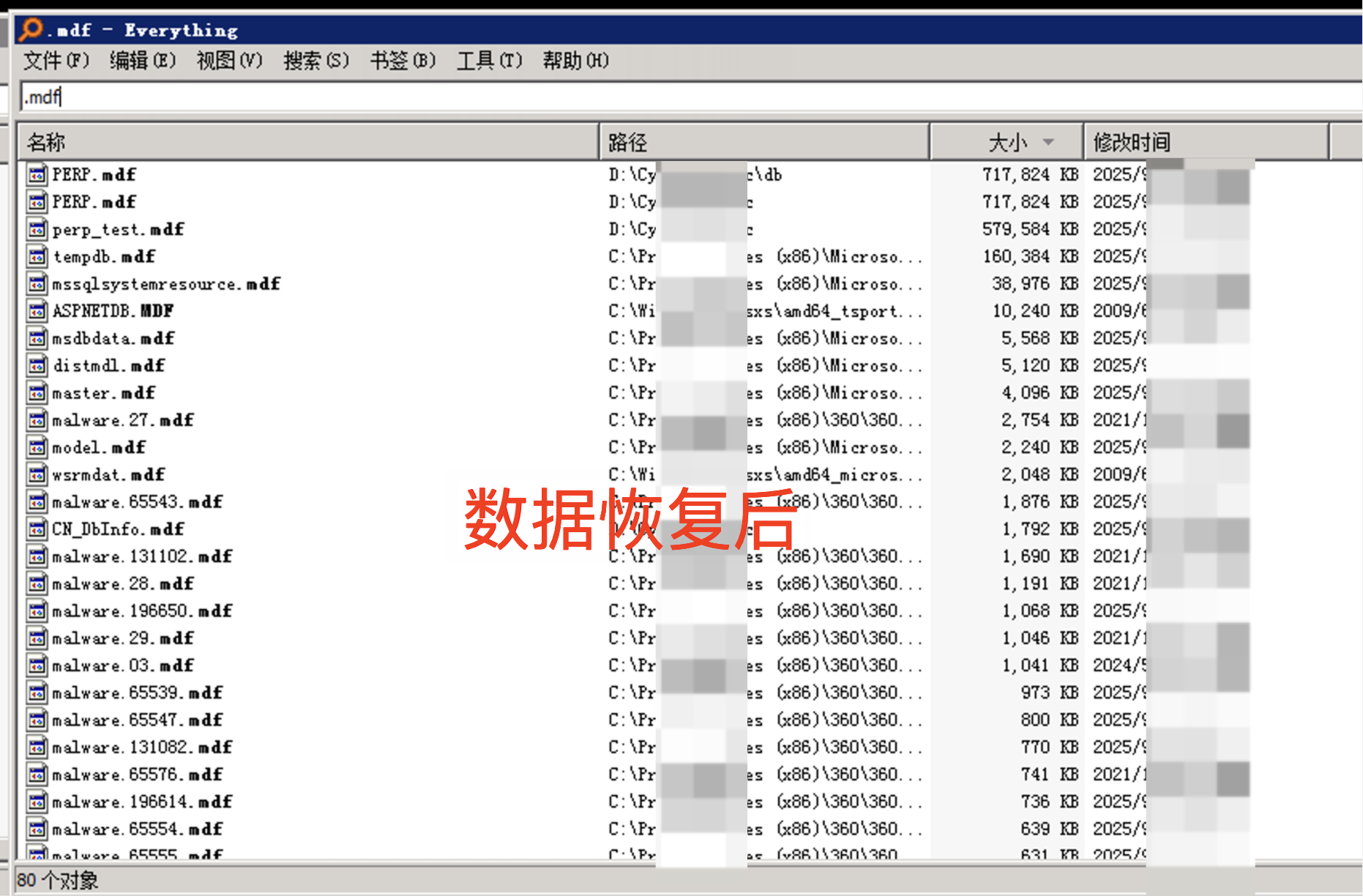Click the Everything magnifier icon in title bar
The width and height of the screenshot is (1363, 896).
31,29
